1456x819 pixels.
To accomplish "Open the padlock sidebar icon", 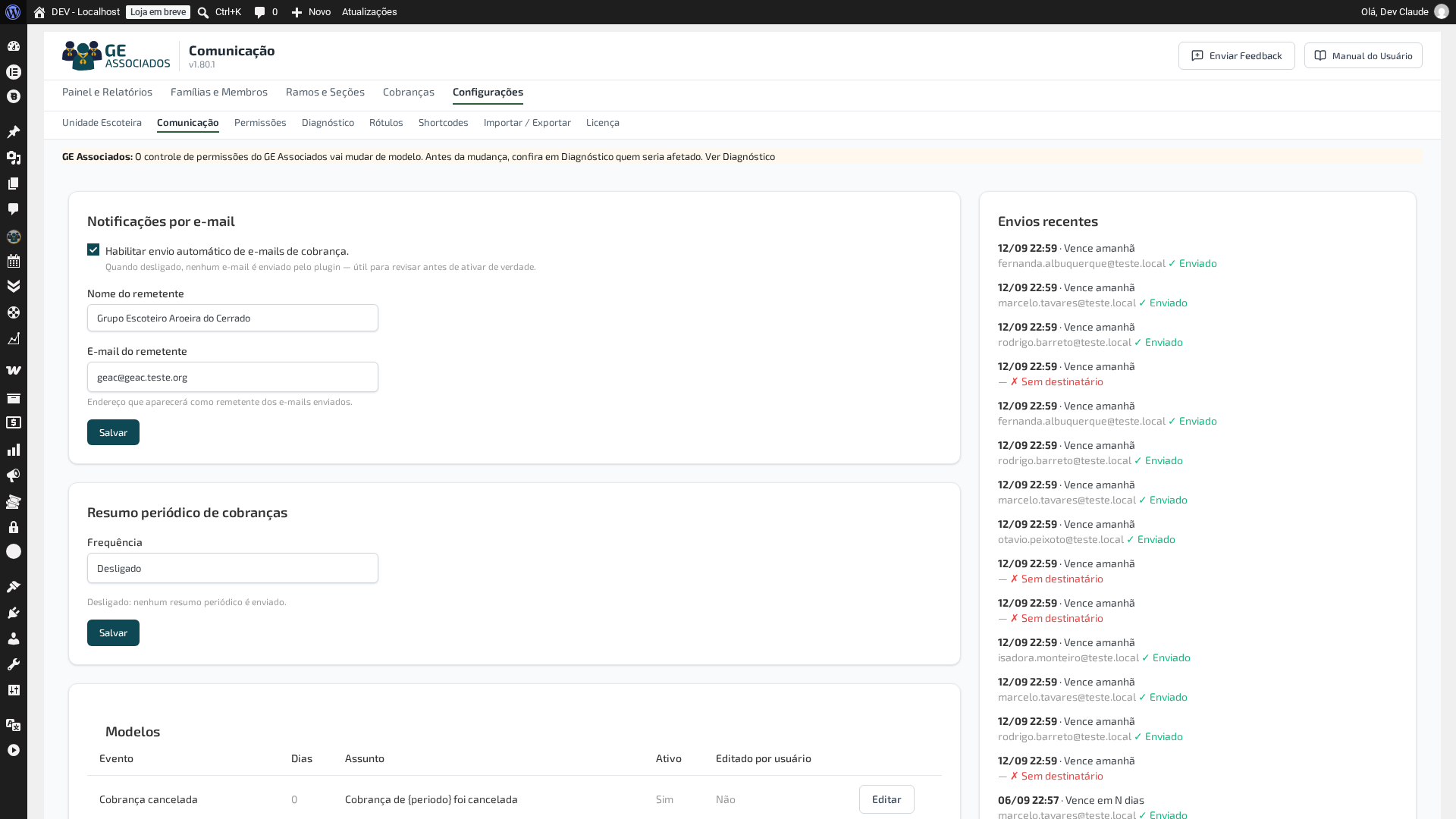I will pos(14,527).
